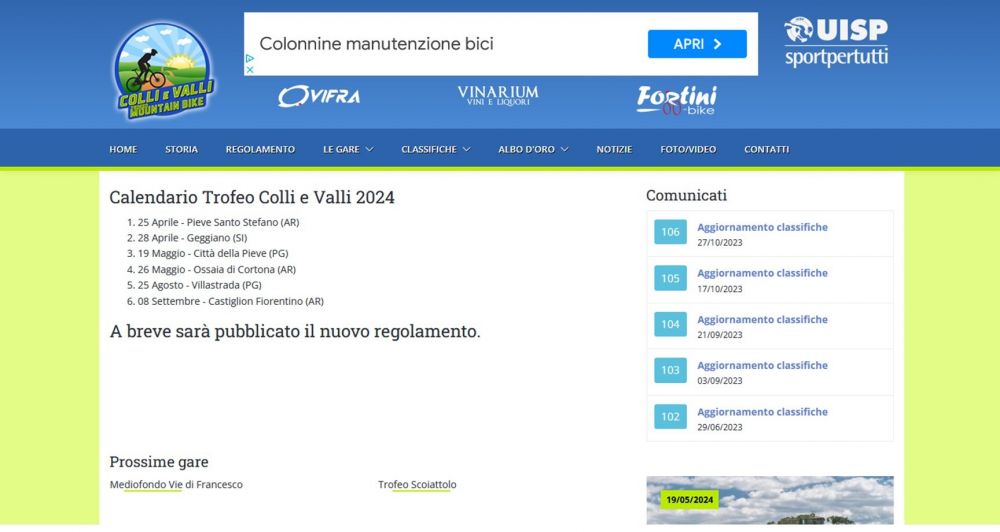Open the NOTIZIE page
Screen dimensions: 1000x532
click(614, 149)
